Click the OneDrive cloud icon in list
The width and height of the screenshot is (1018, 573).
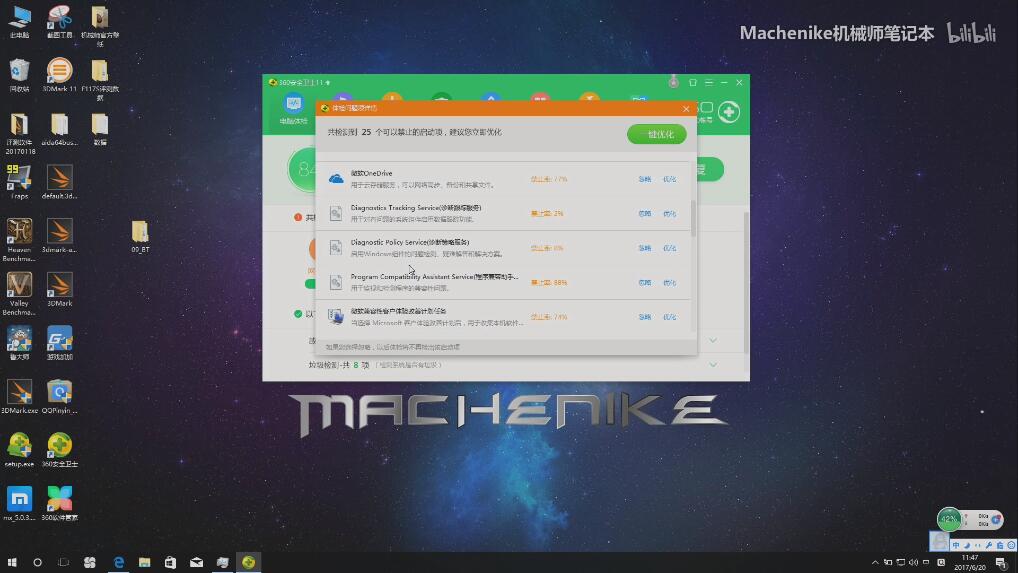coord(336,178)
